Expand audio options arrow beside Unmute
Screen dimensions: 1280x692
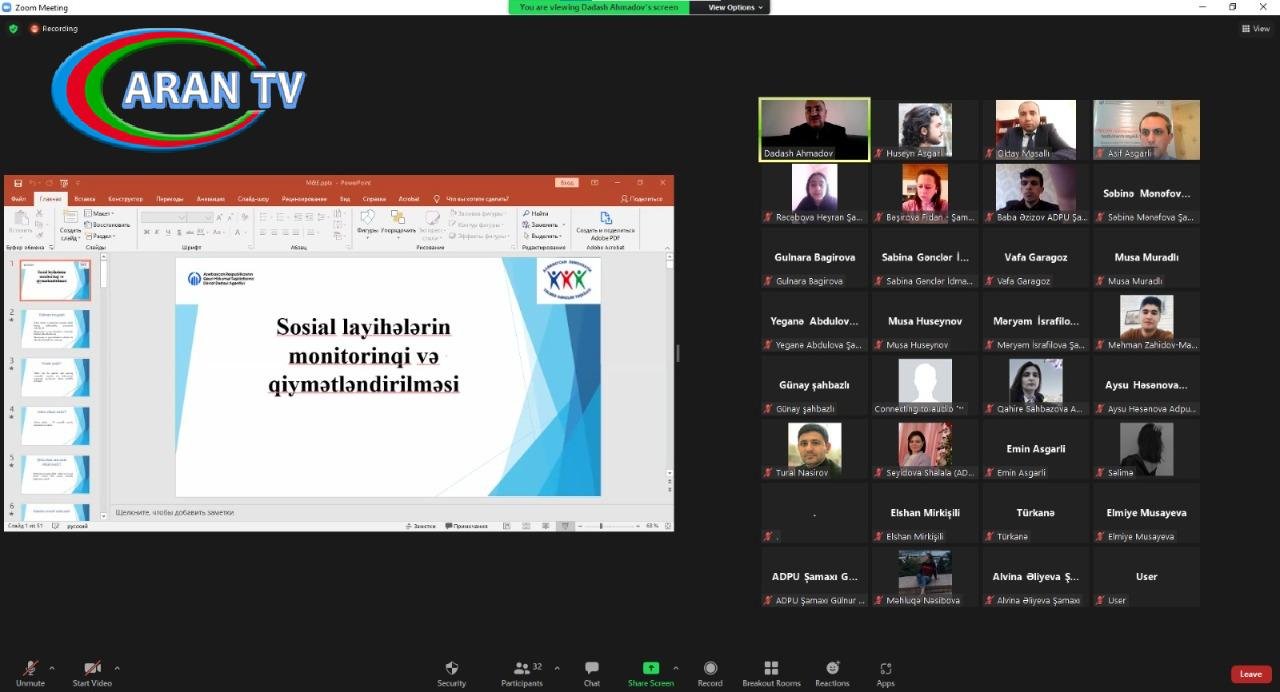(52, 668)
